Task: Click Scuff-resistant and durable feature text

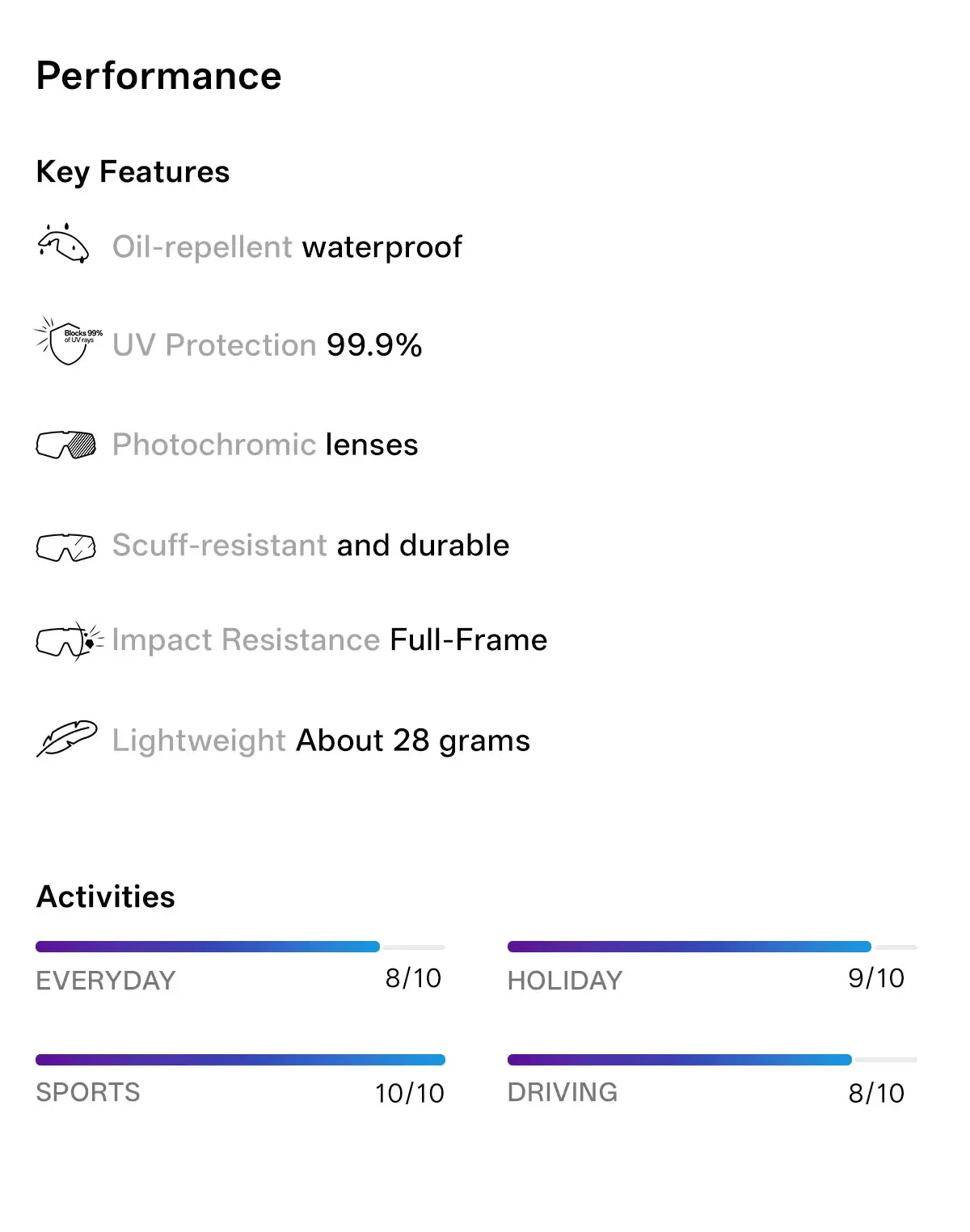Action: tap(310, 546)
